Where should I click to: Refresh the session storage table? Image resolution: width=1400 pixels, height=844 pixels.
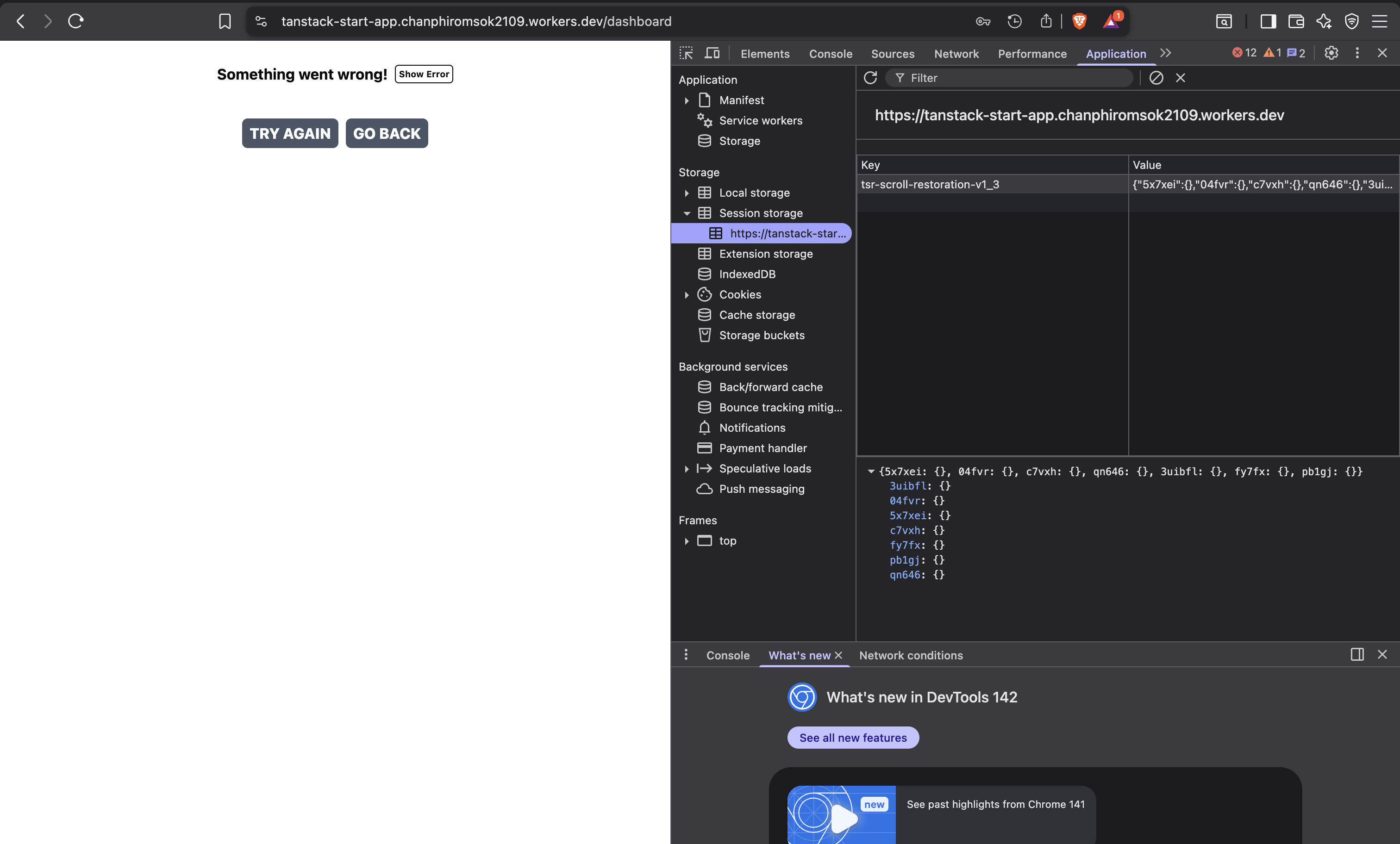(x=870, y=78)
